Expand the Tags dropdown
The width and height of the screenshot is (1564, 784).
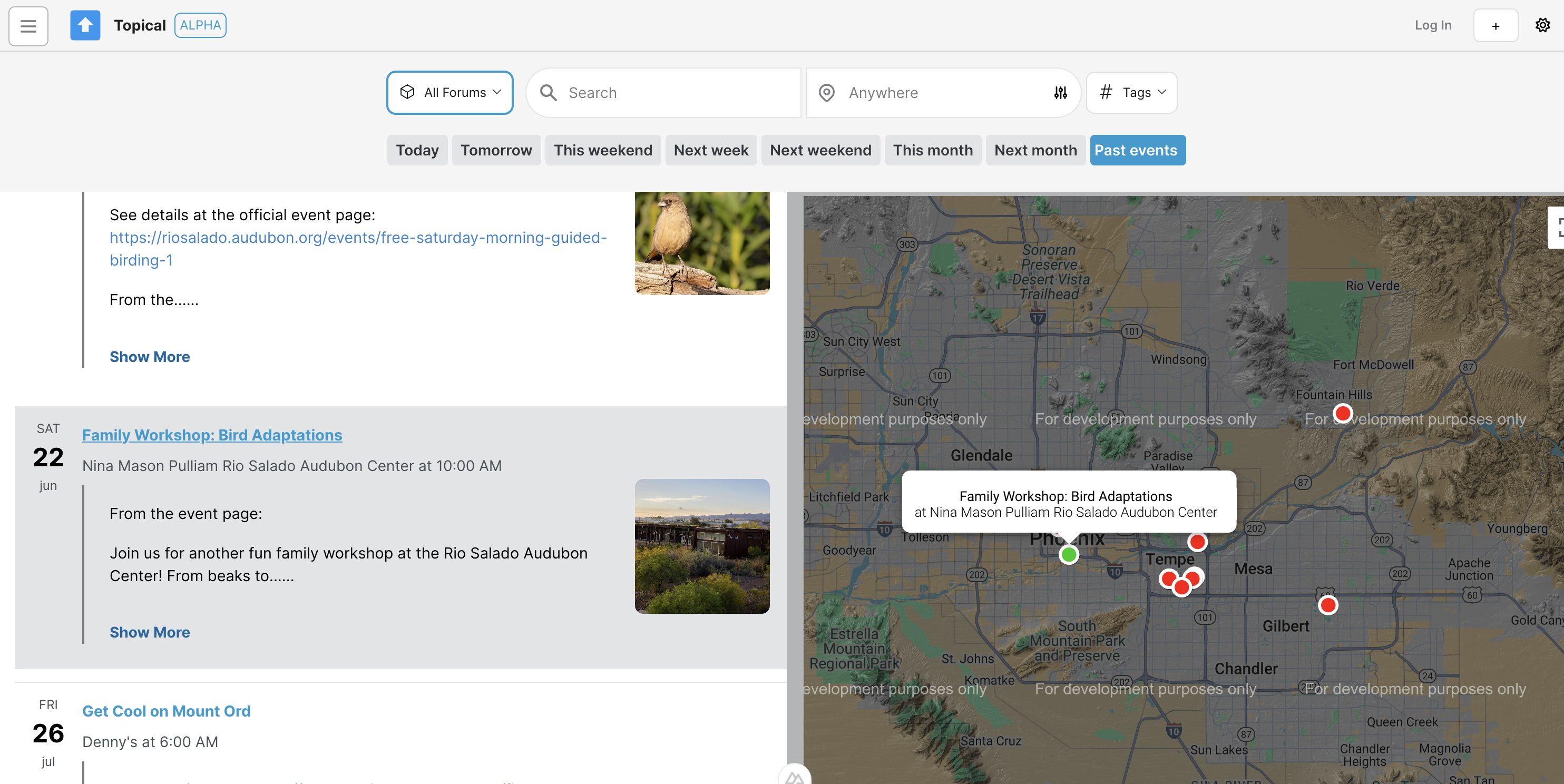1132,92
